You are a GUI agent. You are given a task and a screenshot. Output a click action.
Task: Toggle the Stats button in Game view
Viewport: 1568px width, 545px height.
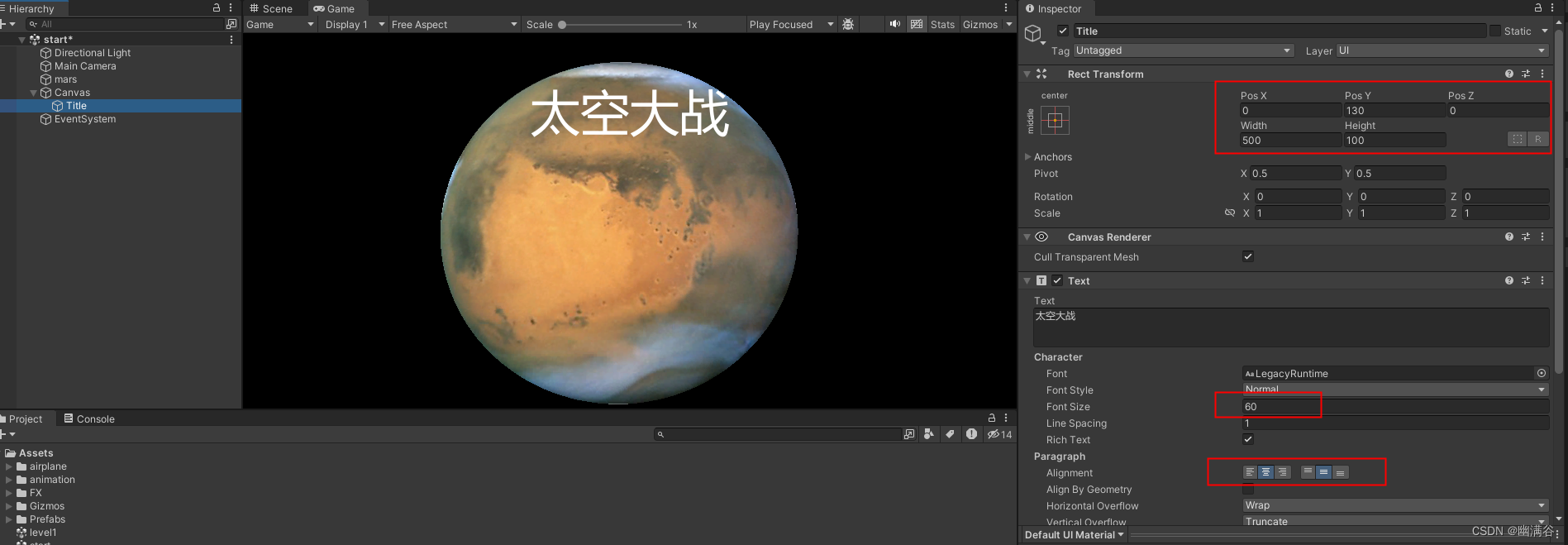pos(942,24)
